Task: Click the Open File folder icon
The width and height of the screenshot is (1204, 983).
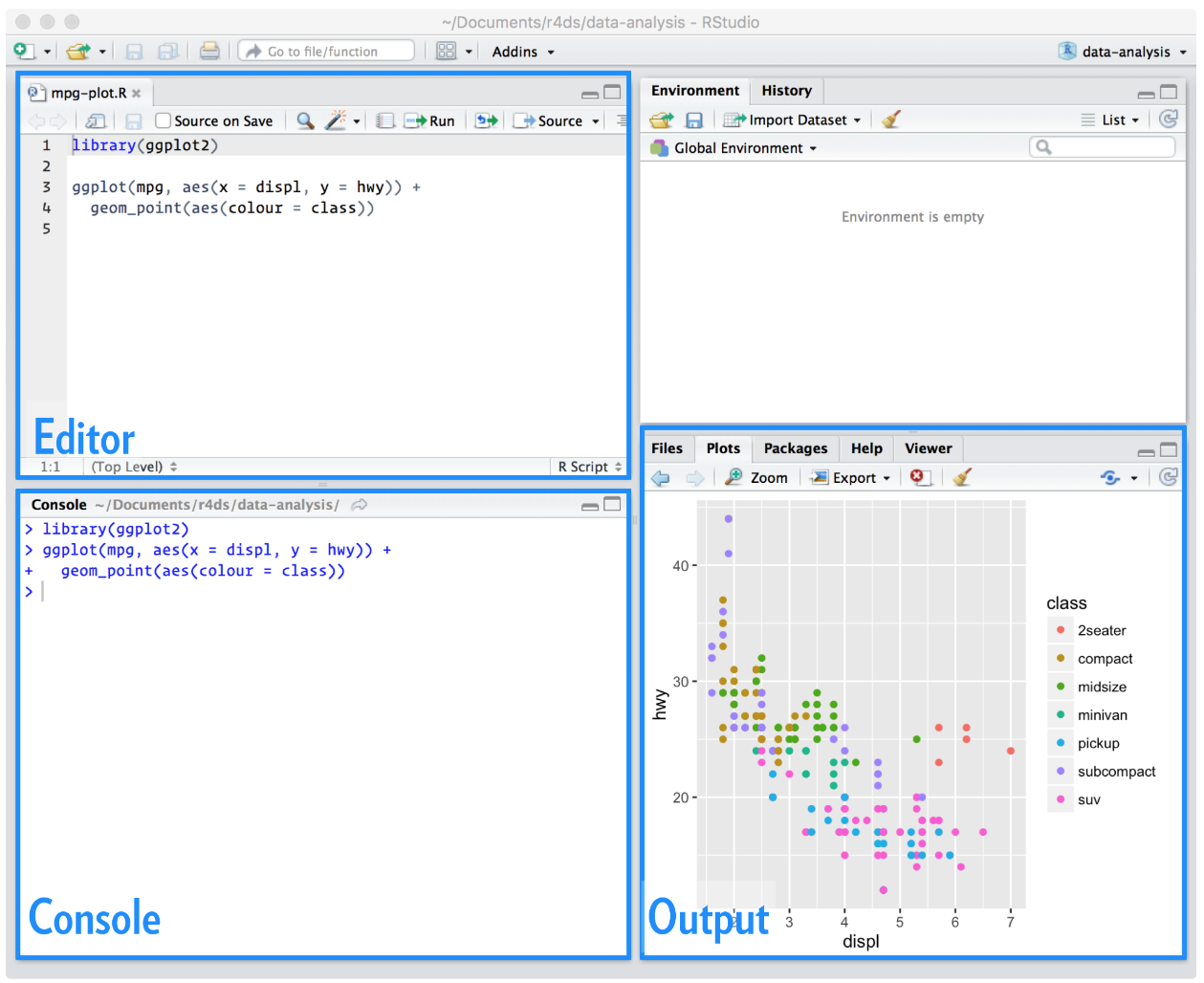Action: (78, 52)
